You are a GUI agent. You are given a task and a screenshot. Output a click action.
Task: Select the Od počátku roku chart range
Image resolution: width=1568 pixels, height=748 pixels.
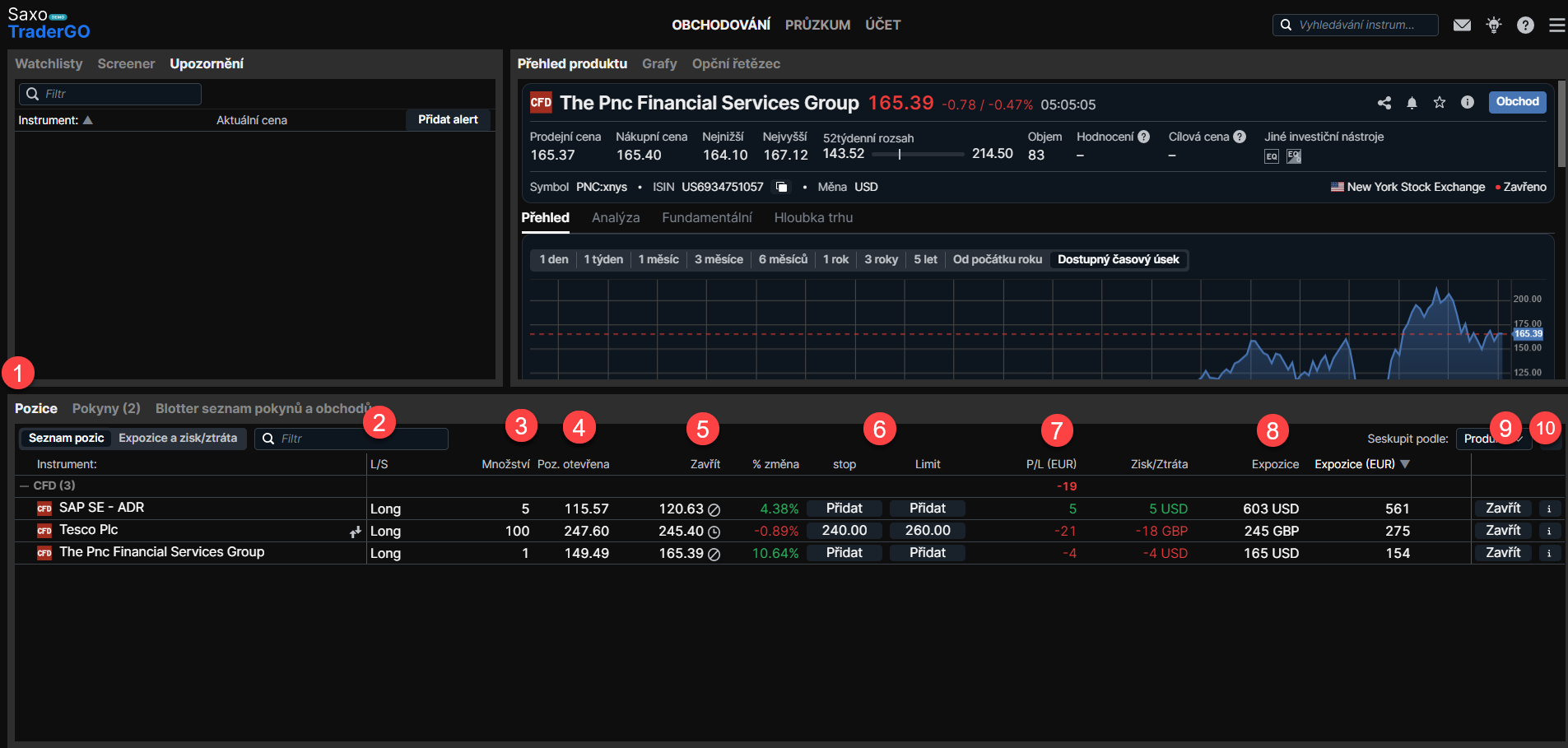click(998, 259)
